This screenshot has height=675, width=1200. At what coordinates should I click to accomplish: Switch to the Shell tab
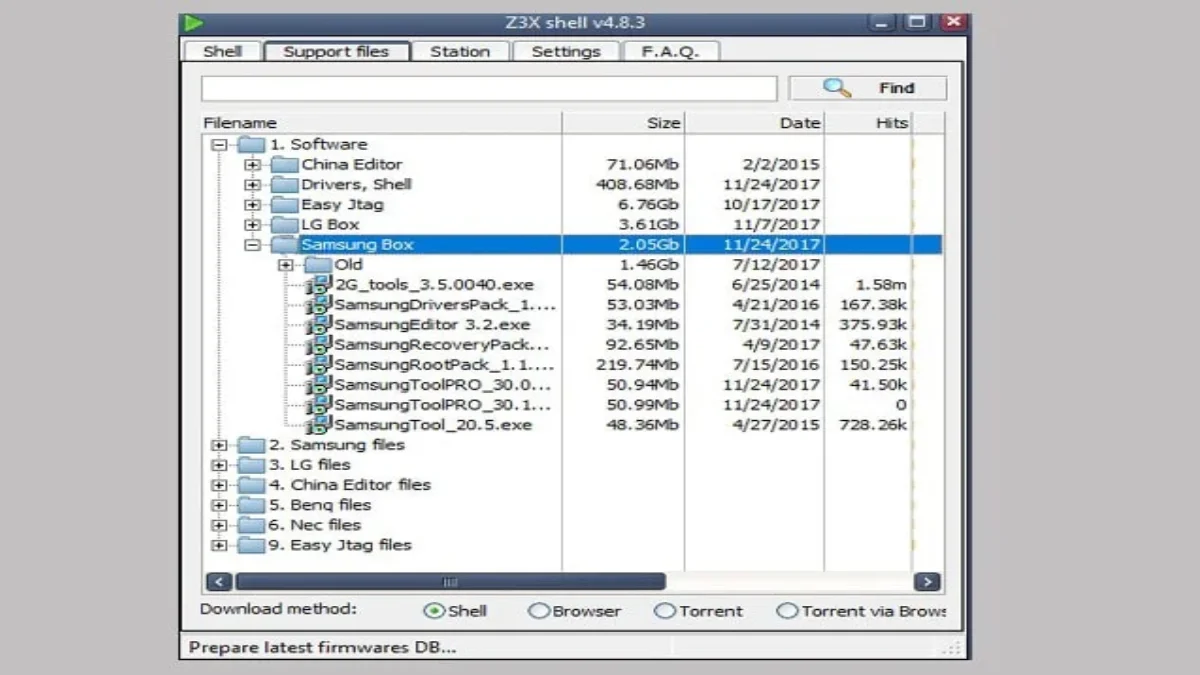[222, 51]
